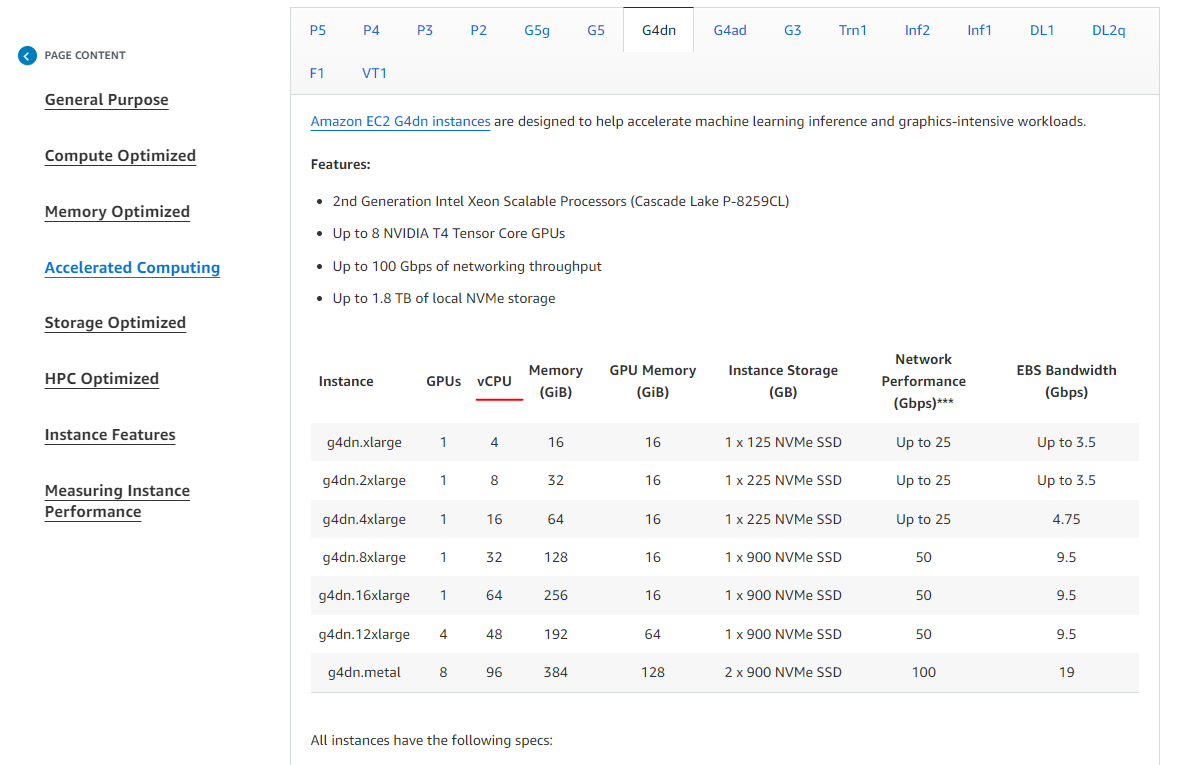Go to General Purpose section
Viewport: 1182px width, 765px height.
pos(106,100)
